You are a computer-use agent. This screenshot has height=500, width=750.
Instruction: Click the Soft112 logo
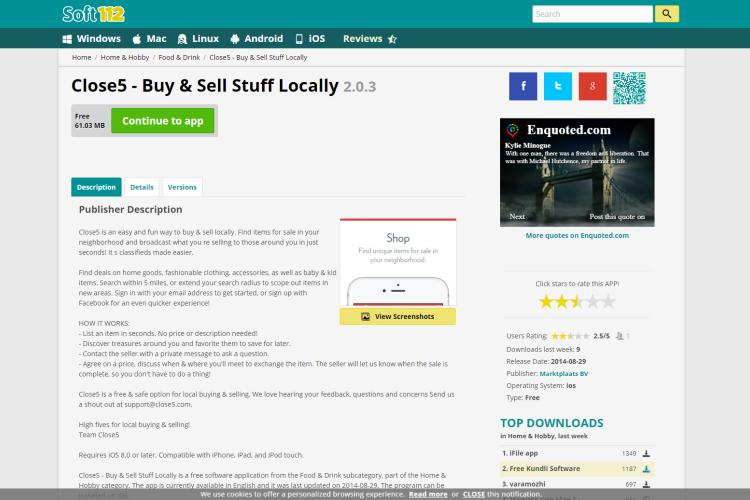point(93,14)
